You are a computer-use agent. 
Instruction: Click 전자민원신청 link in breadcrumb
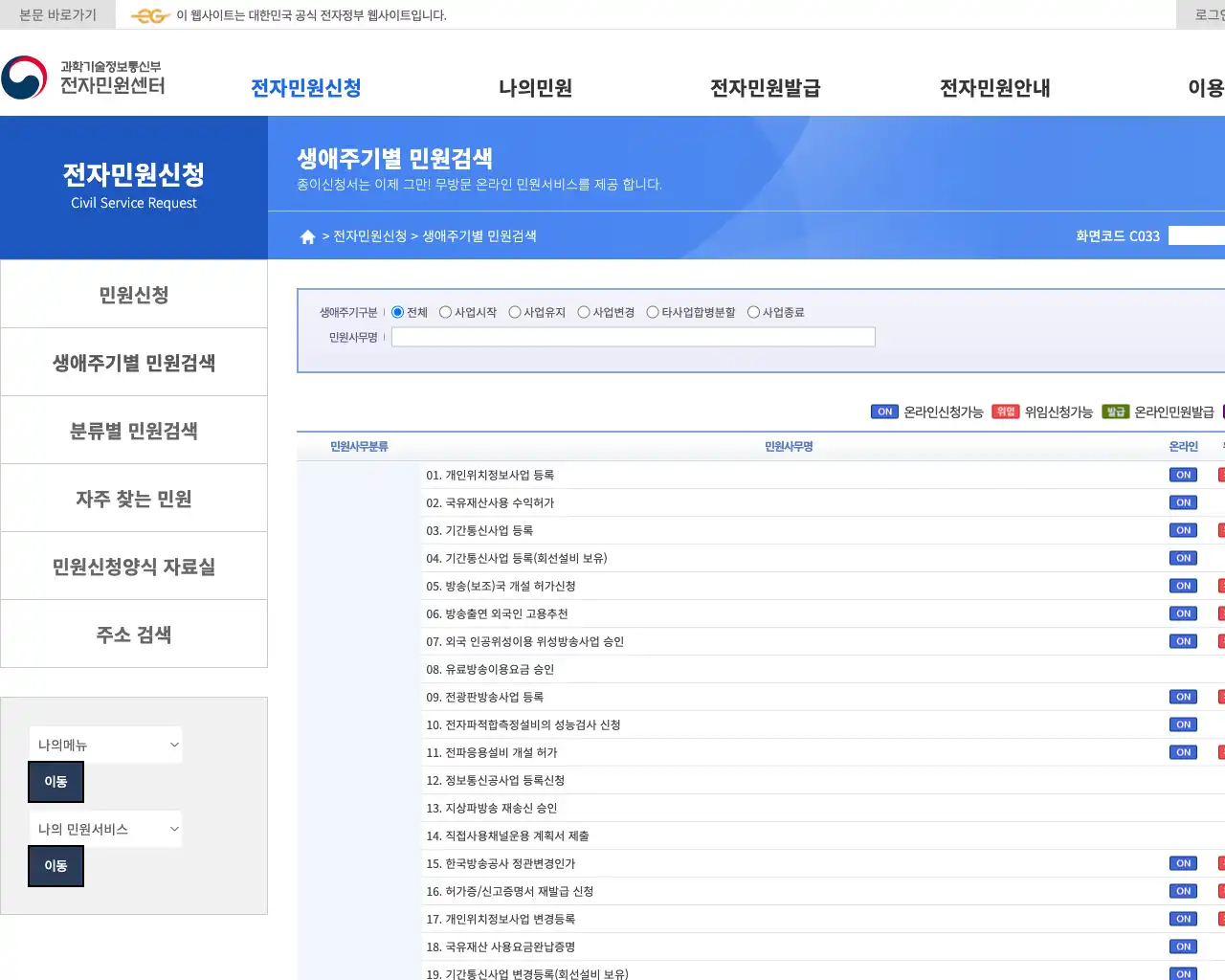(x=370, y=236)
